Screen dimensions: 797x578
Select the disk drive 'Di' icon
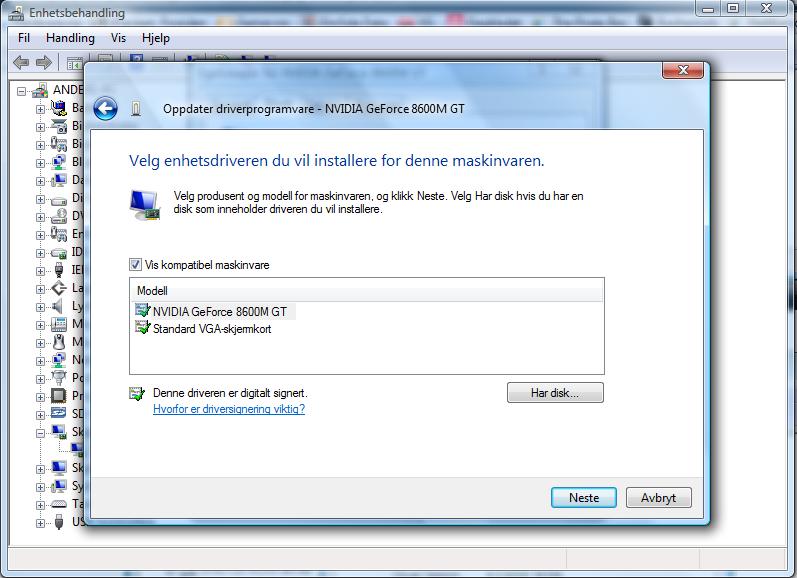click(x=58, y=200)
